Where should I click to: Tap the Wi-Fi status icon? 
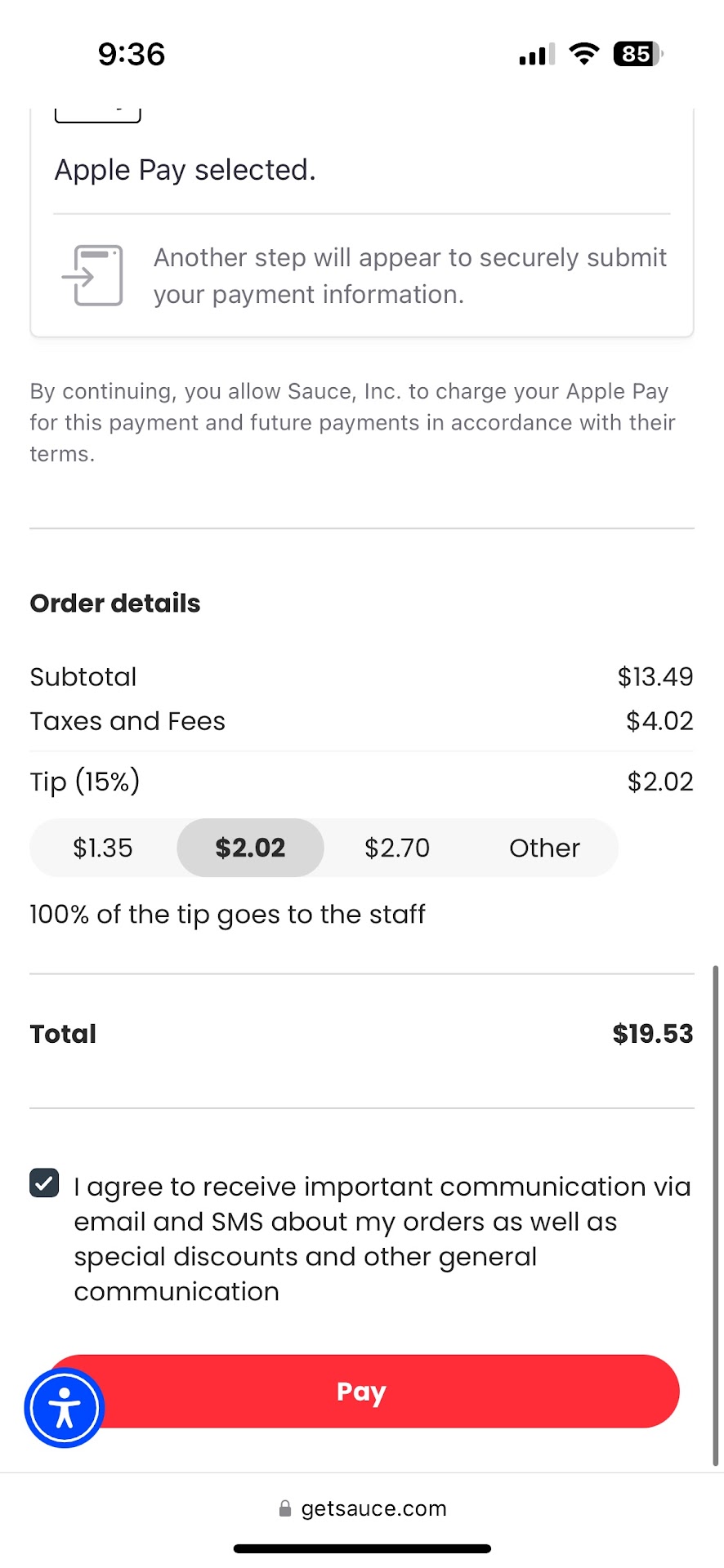click(x=583, y=54)
